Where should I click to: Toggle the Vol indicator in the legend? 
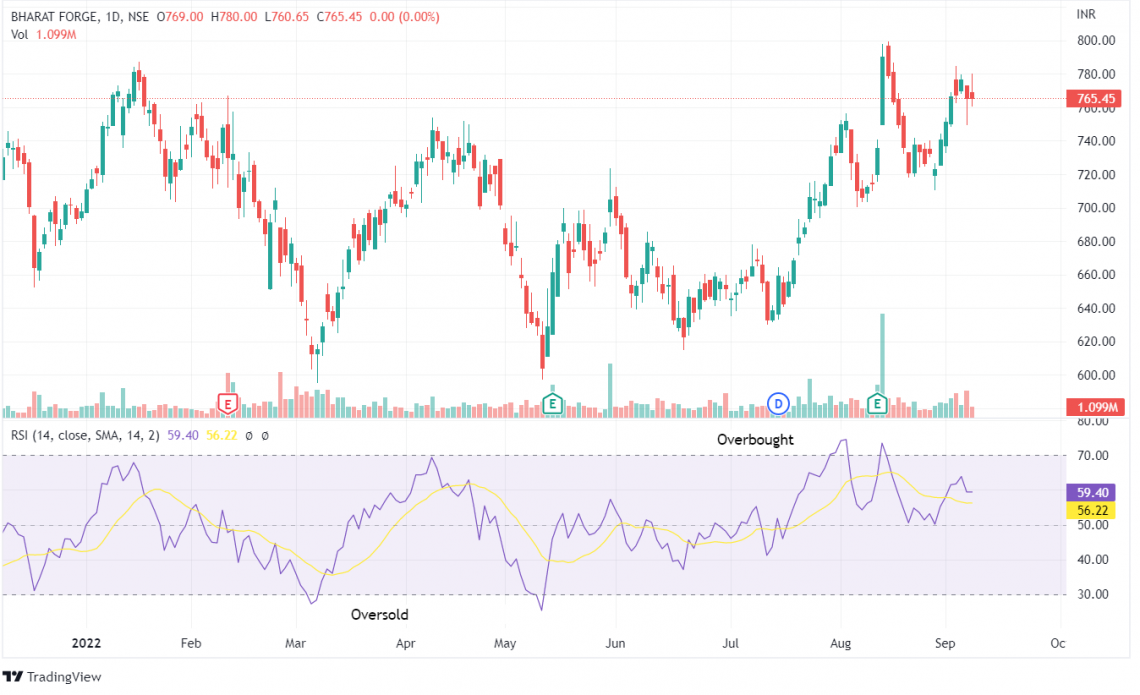(18, 32)
